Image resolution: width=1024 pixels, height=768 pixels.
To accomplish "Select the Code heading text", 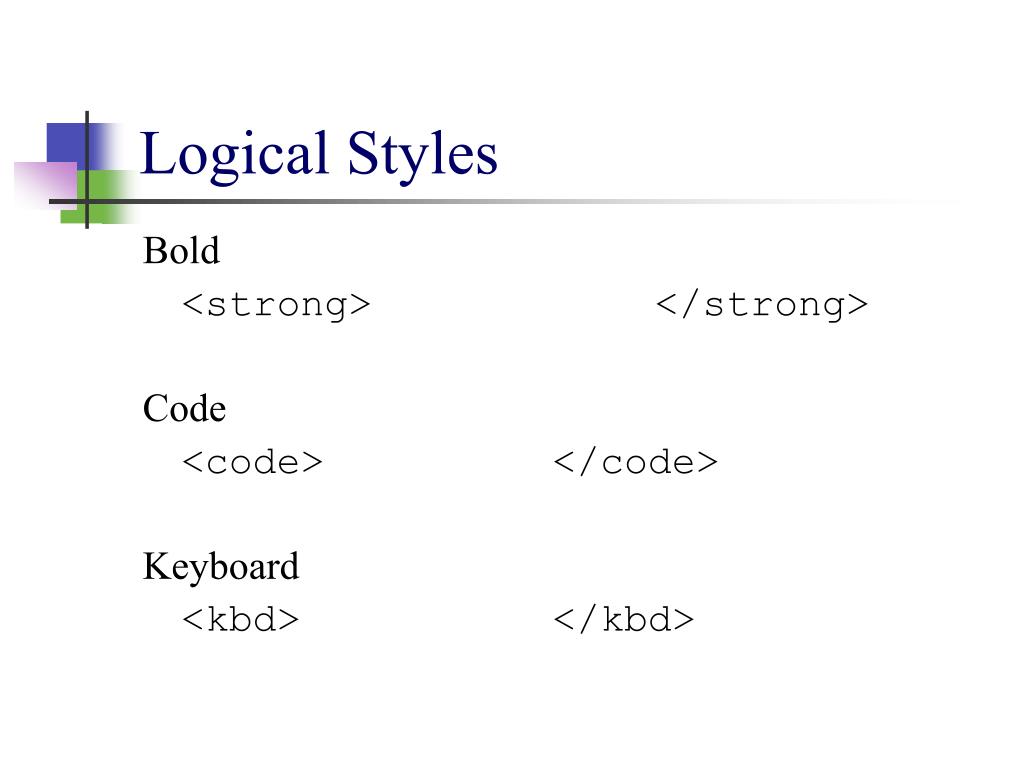I will (184, 409).
